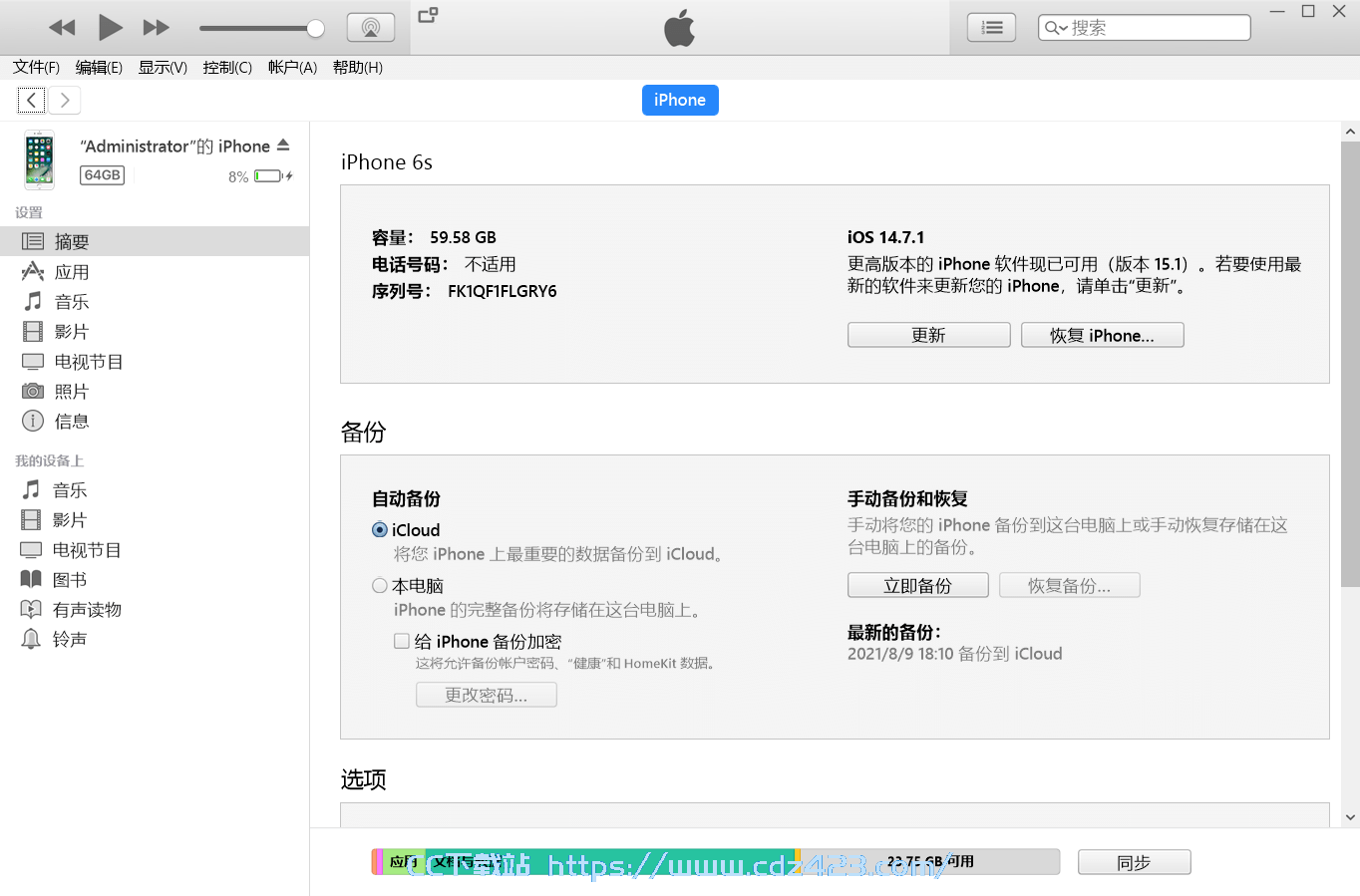The width and height of the screenshot is (1360, 896).
Task: Open the 帮助(H) menu
Action: [x=358, y=67]
